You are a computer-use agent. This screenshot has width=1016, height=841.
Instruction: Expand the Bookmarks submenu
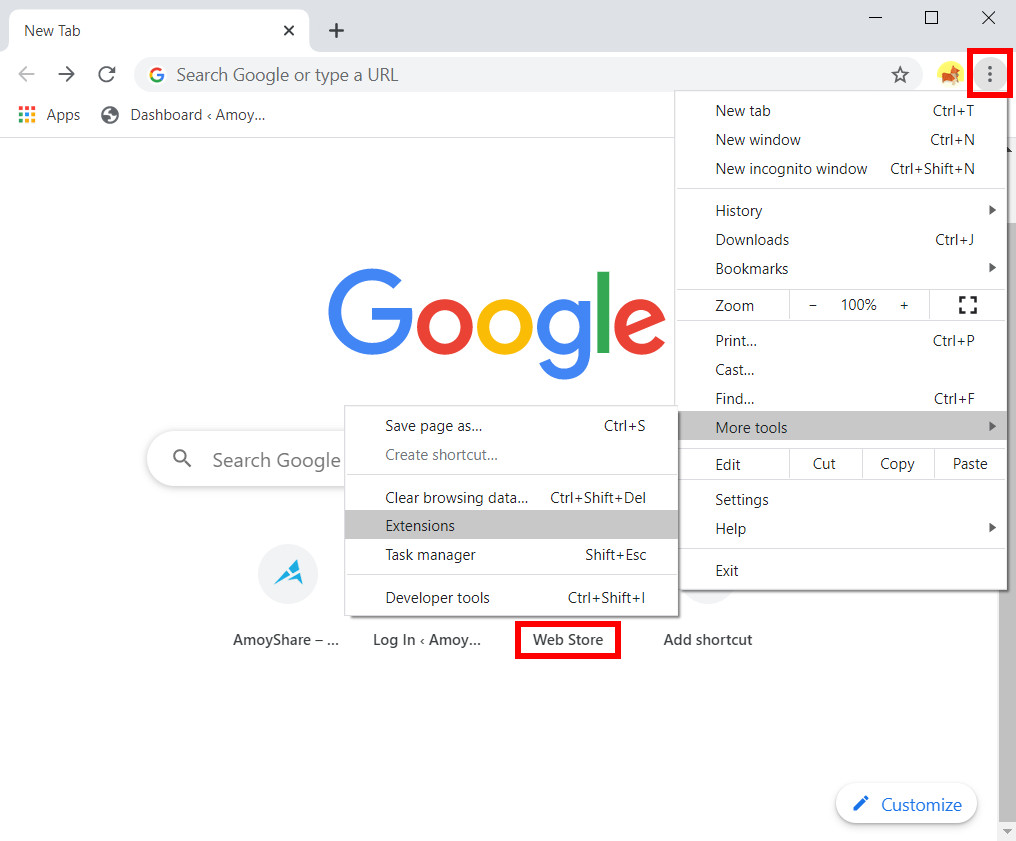pos(842,269)
